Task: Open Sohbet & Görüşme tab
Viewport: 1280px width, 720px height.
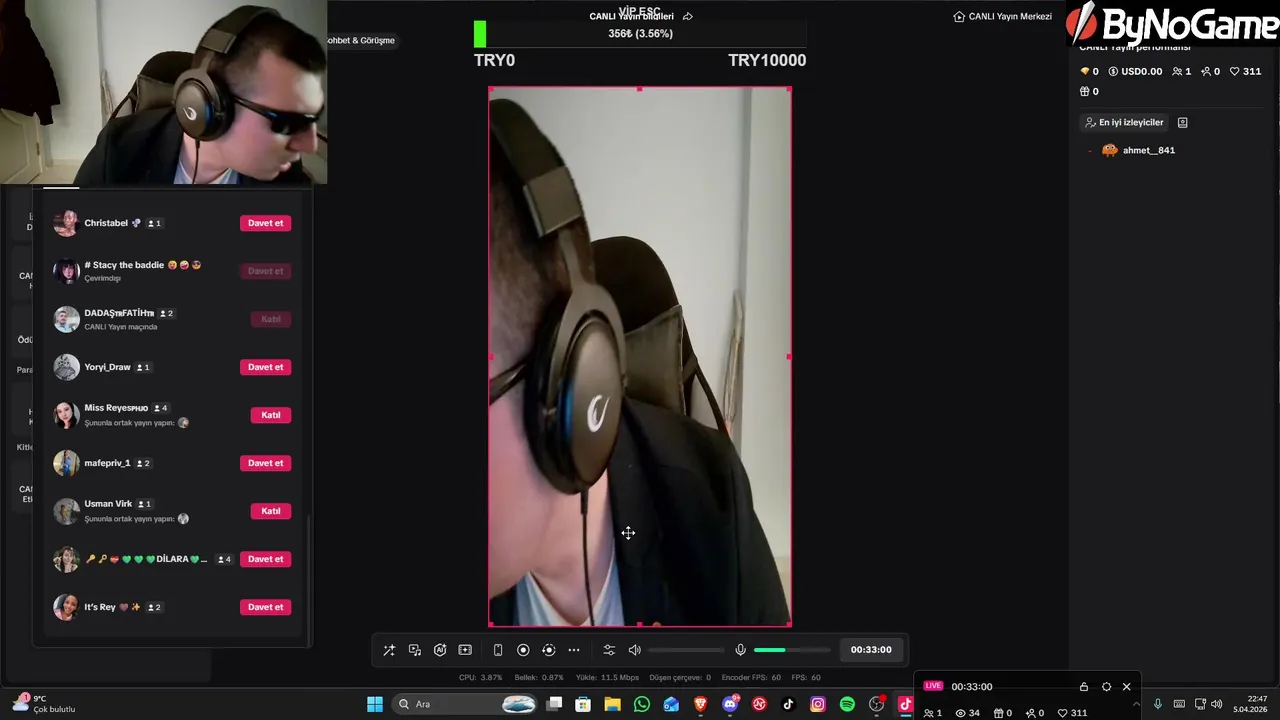Action: (x=361, y=40)
